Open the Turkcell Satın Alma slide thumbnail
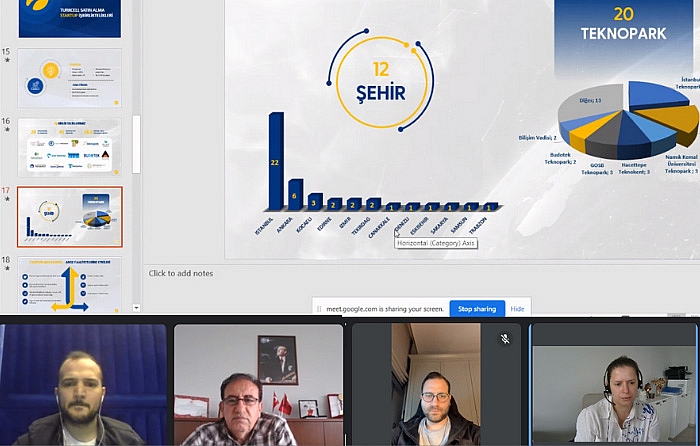 pos(70,18)
